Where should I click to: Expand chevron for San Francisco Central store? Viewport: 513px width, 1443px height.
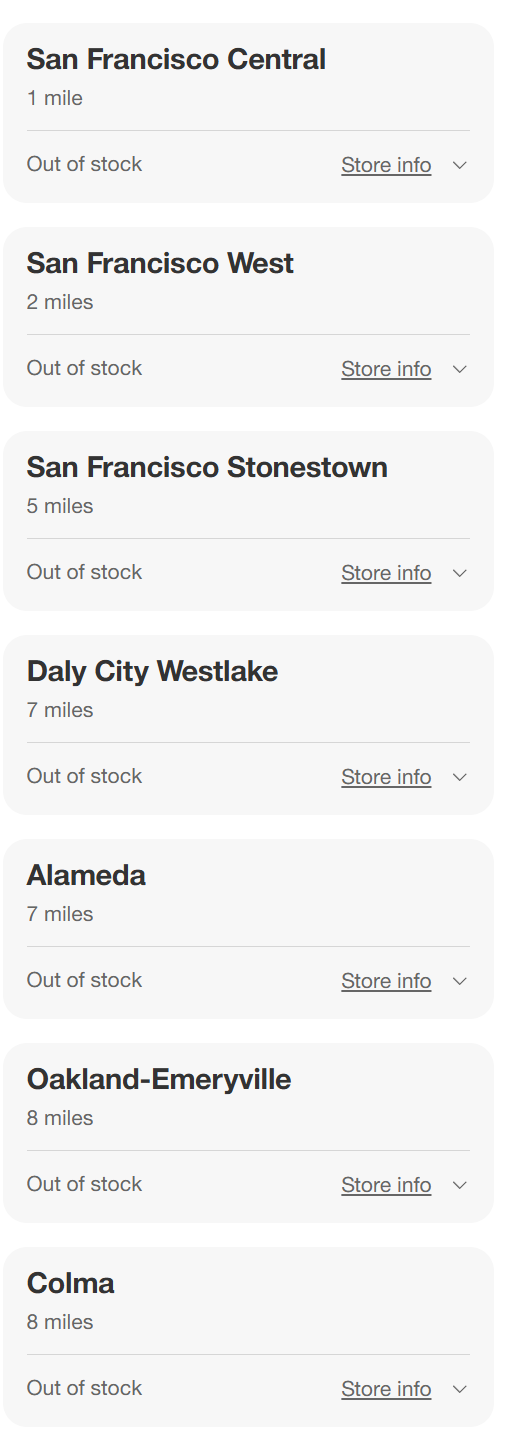pos(460,165)
